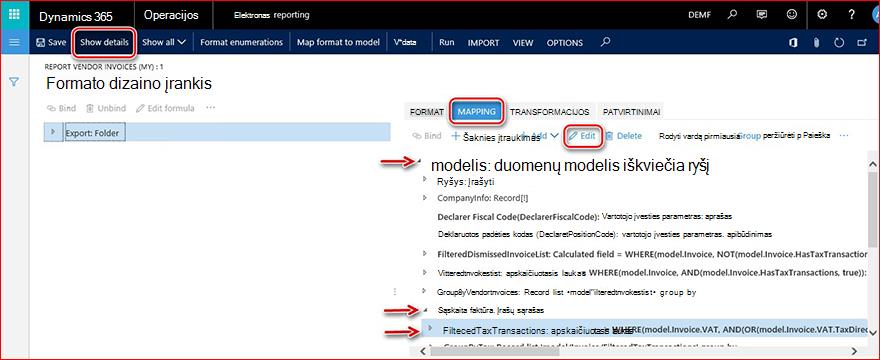Open the filter pane funnel icon
The height and width of the screenshot is (360, 880).
14,83
